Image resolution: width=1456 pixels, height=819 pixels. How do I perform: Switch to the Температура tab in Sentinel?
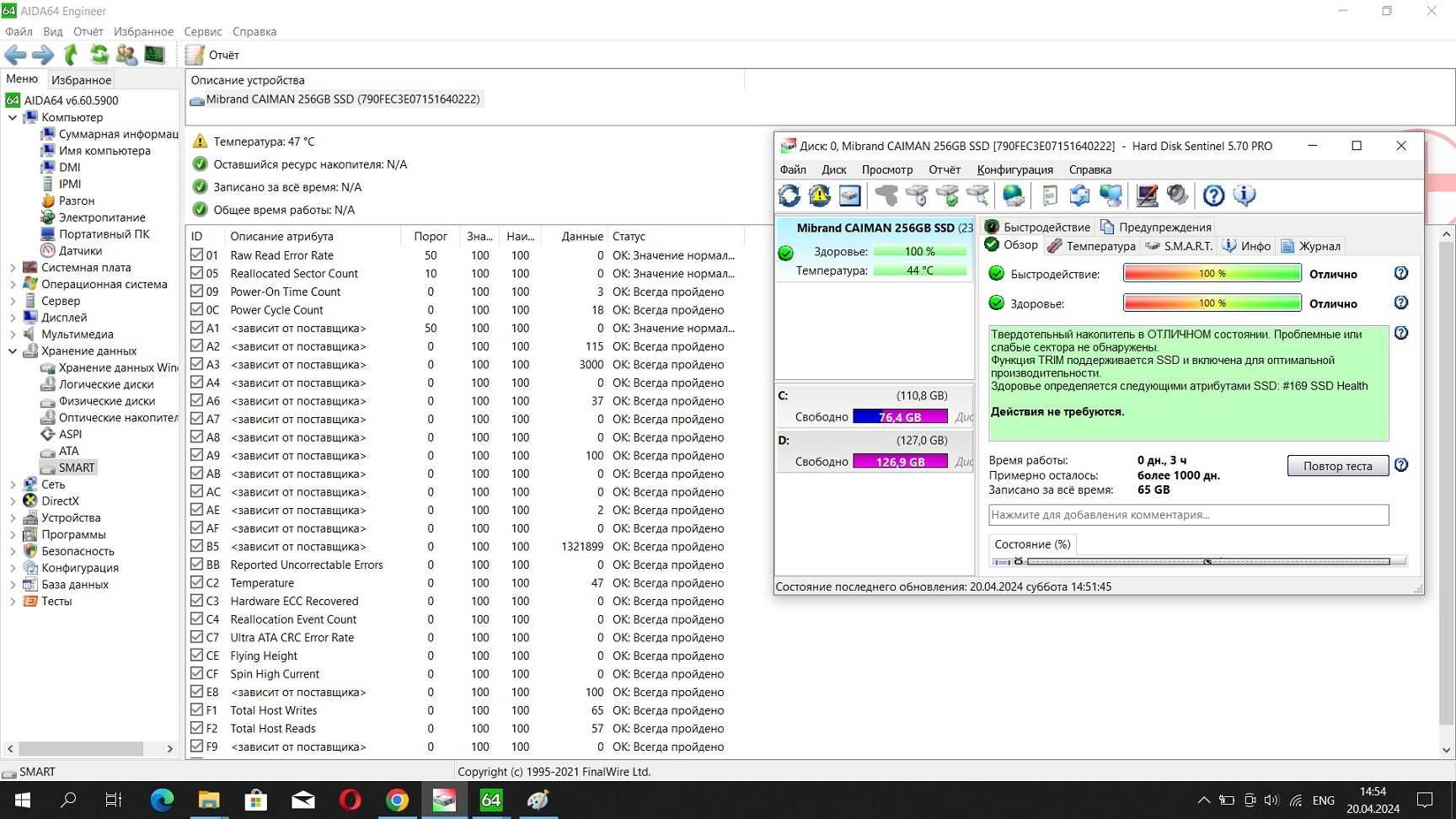[x=1092, y=246]
